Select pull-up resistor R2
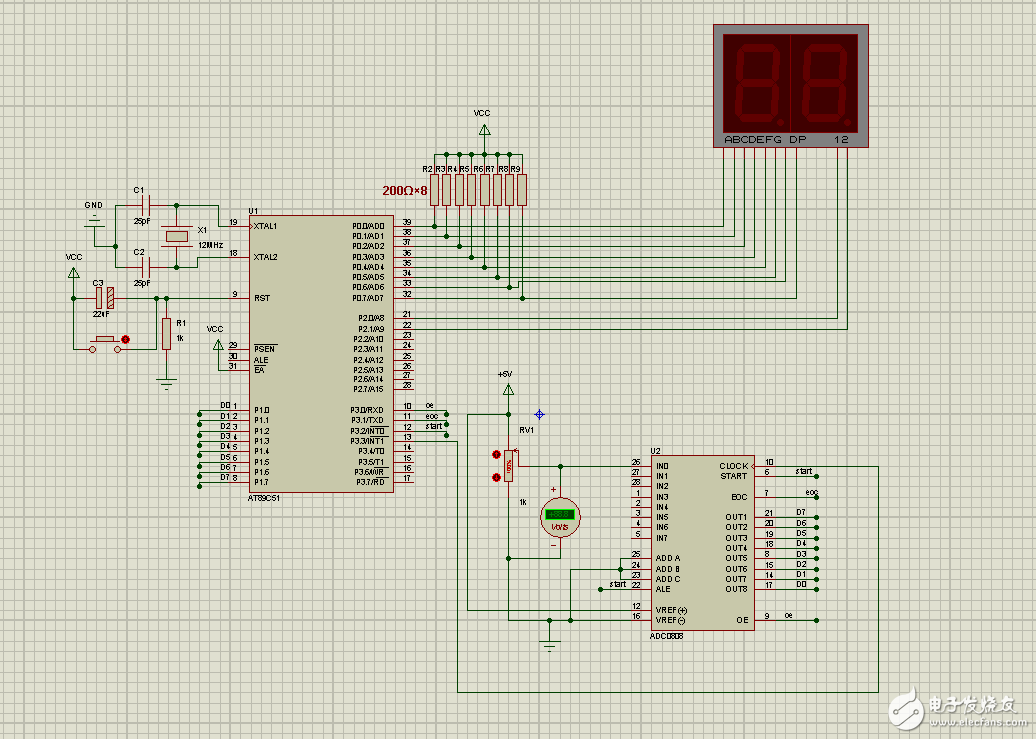 point(434,190)
